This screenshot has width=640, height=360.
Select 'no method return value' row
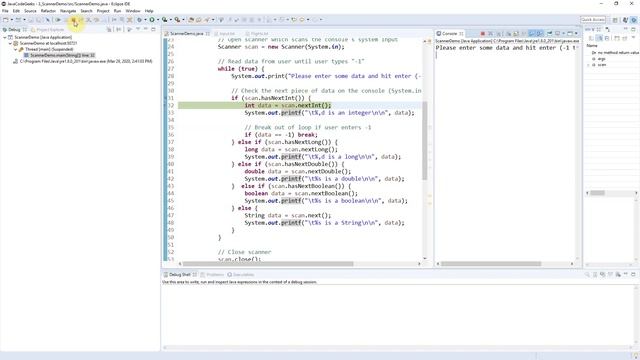(616, 53)
